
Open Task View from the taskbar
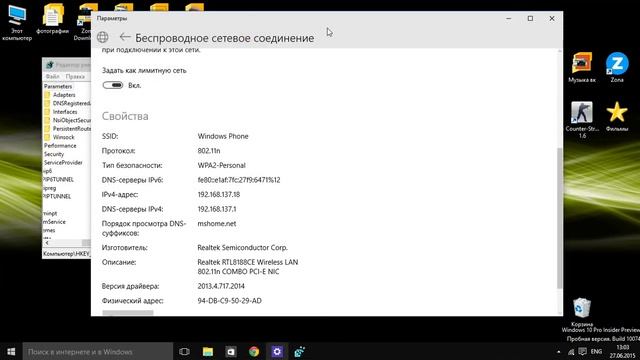(x=184, y=351)
